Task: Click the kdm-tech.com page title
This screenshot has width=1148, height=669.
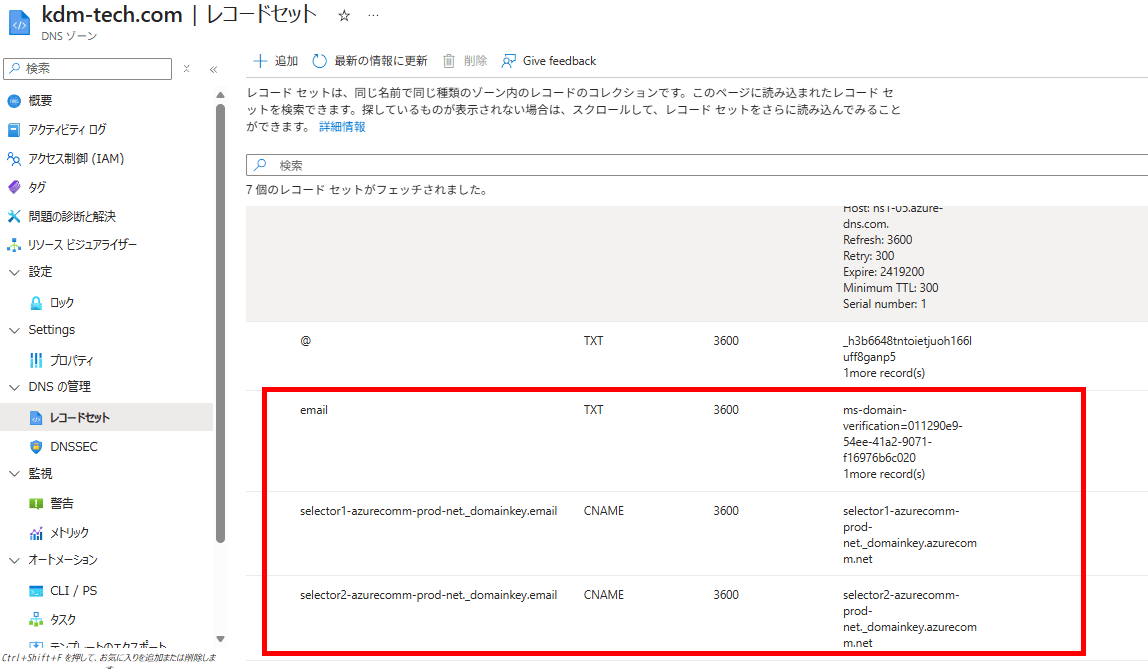Action: pos(112,15)
